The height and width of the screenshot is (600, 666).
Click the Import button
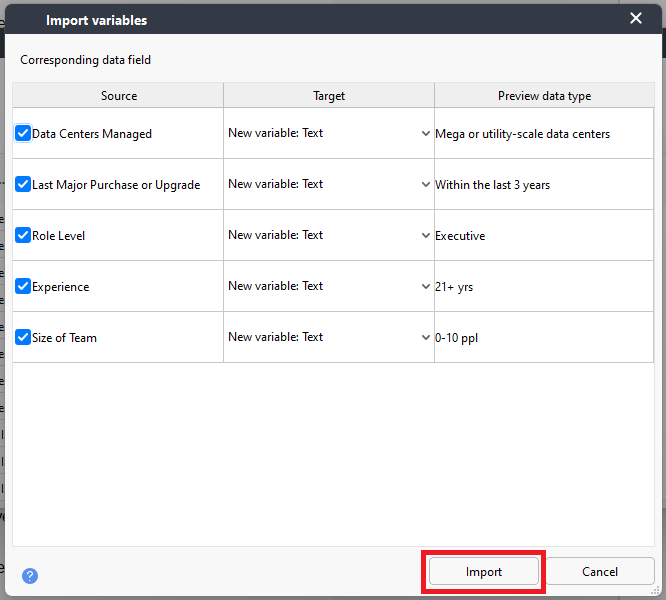pos(484,572)
